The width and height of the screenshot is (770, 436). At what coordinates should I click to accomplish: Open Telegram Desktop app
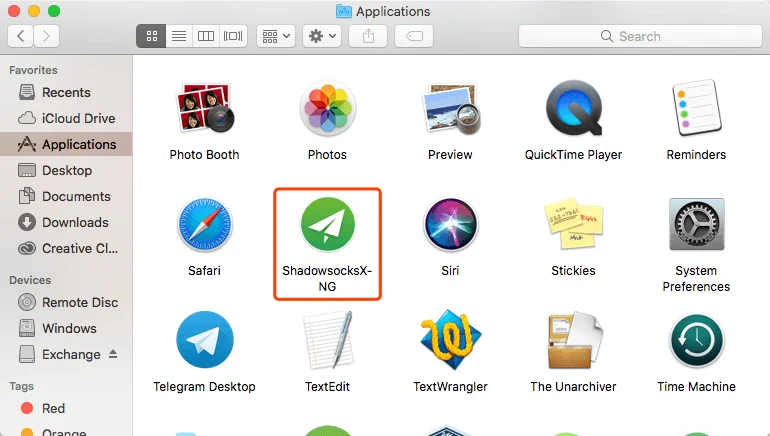[x=204, y=343]
